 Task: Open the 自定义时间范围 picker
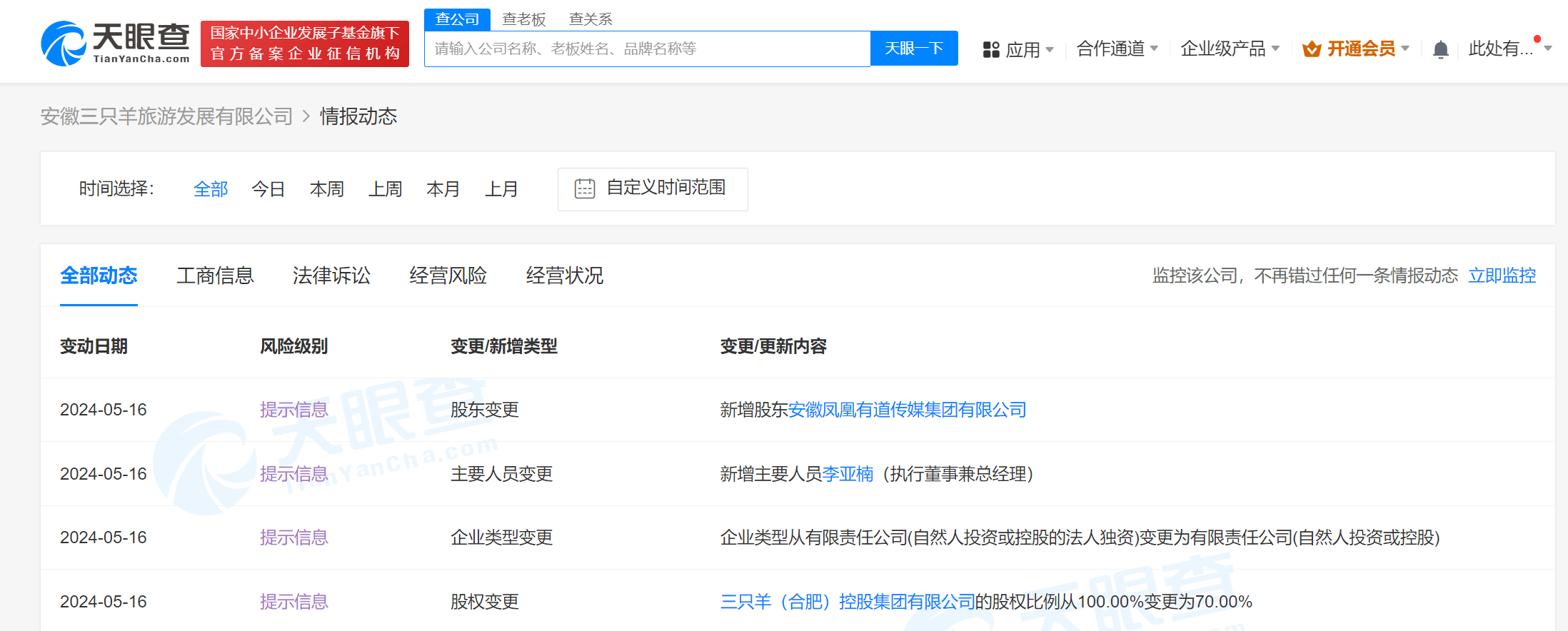[x=653, y=189]
